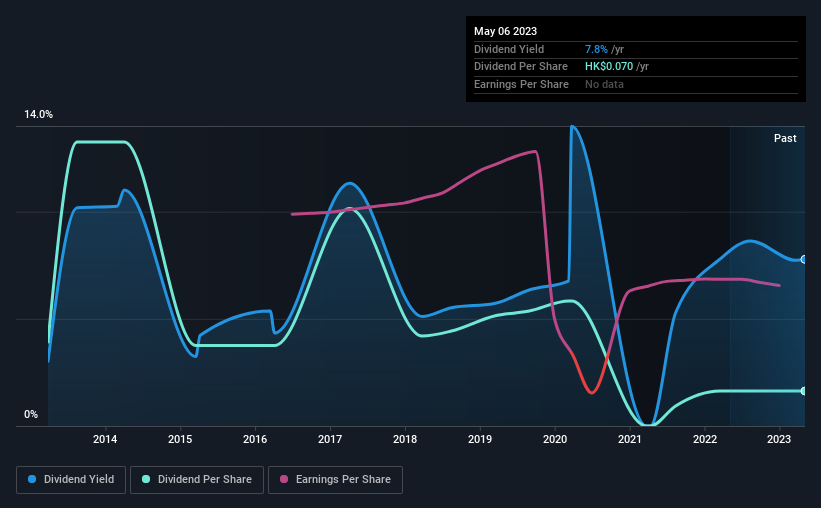Click the 2020 dividend yield spike peak
Image resolution: width=821 pixels, height=508 pixels.
(572, 127)
